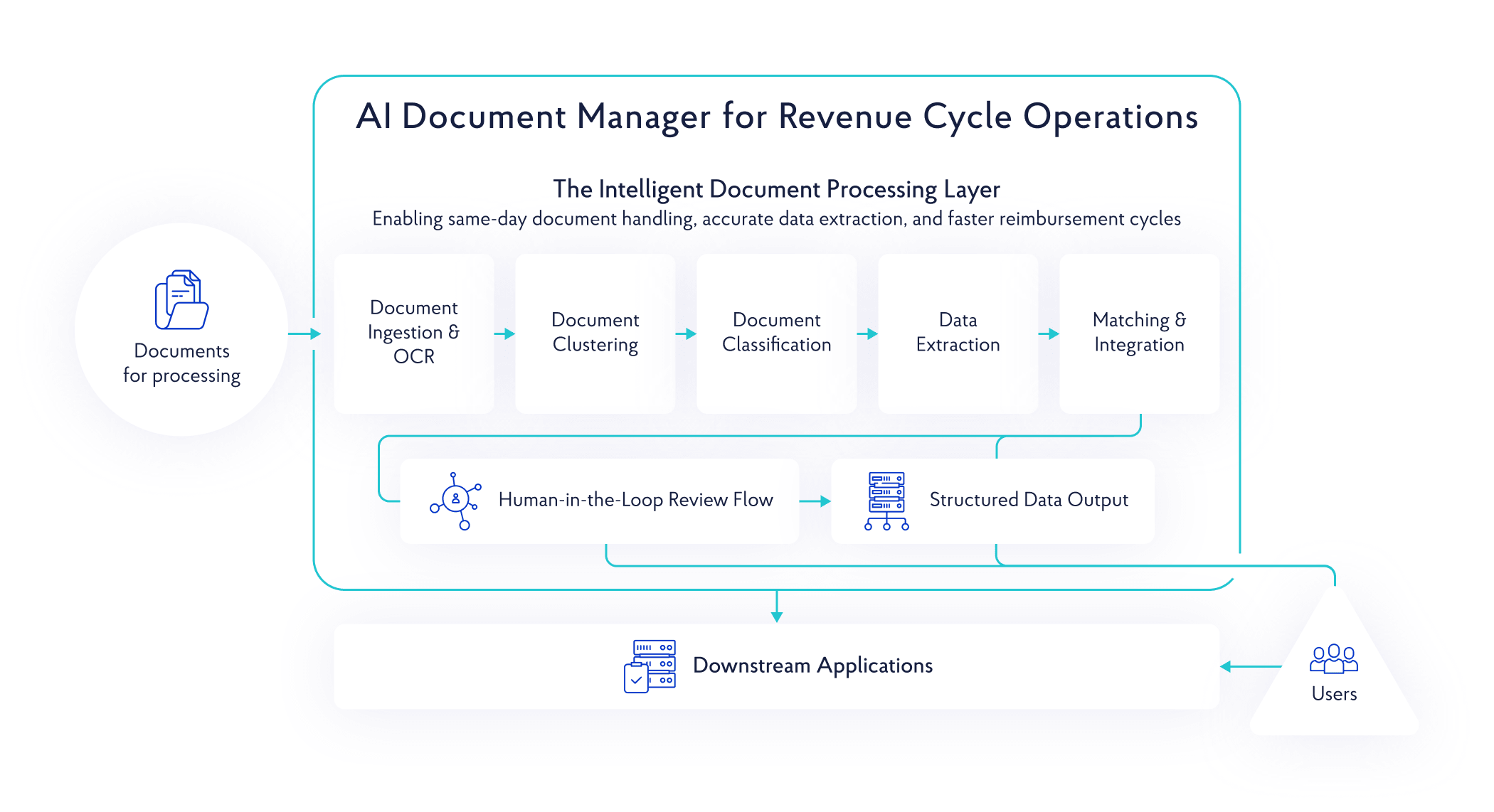Click the AI Document Manager title
Screen dimensions: 1494x812
pos(777,117)
